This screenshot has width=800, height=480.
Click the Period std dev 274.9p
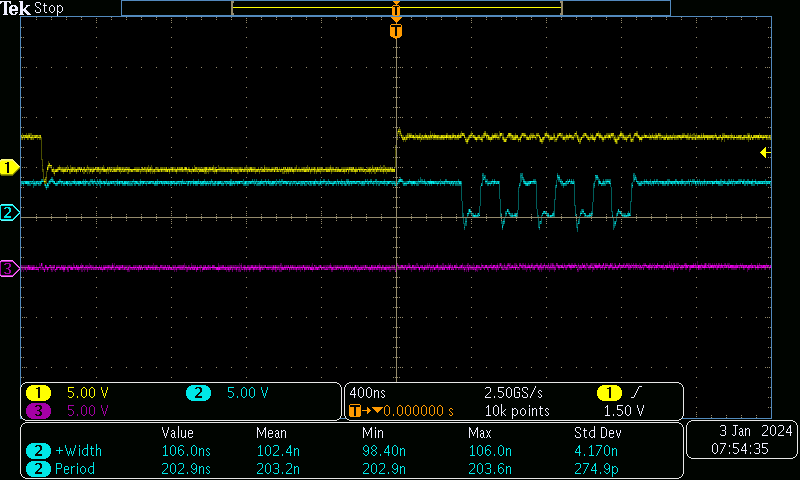click(596, 468)
